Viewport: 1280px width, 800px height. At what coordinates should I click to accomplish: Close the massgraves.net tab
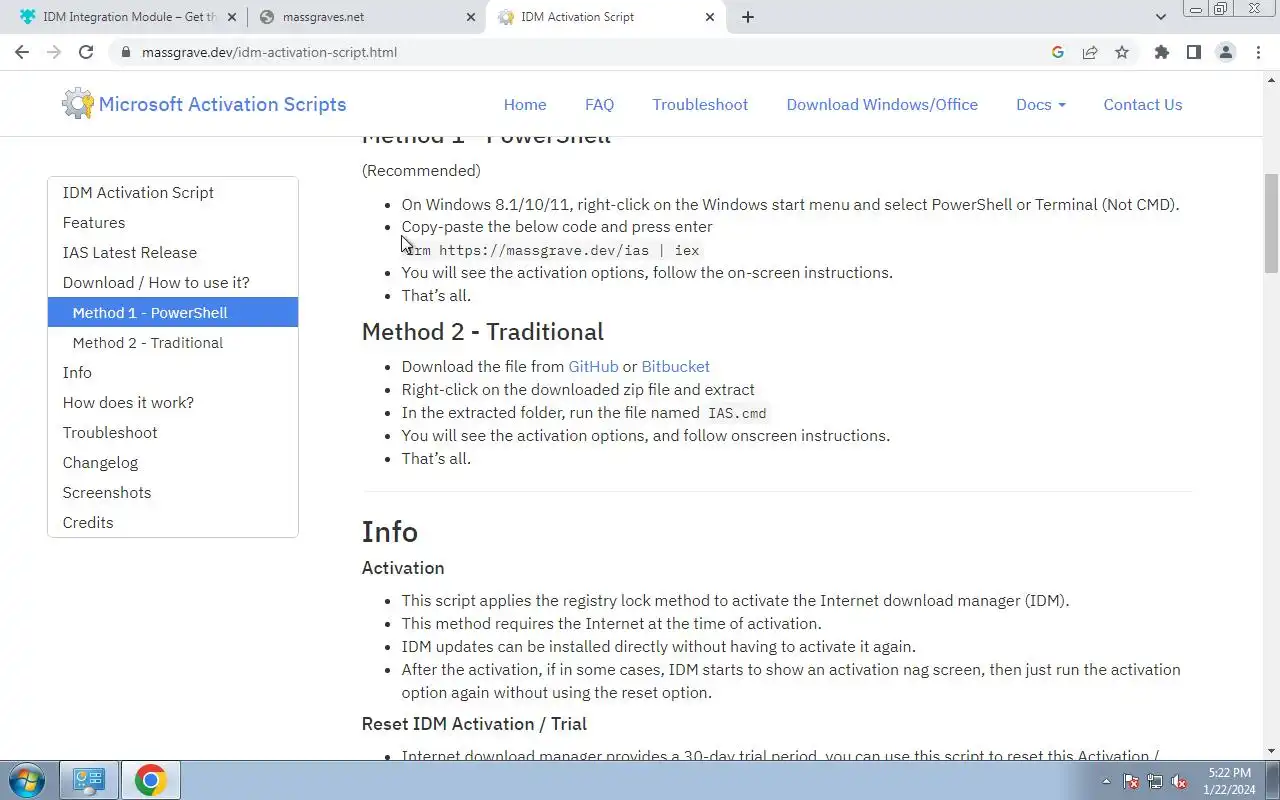[471, 17]
